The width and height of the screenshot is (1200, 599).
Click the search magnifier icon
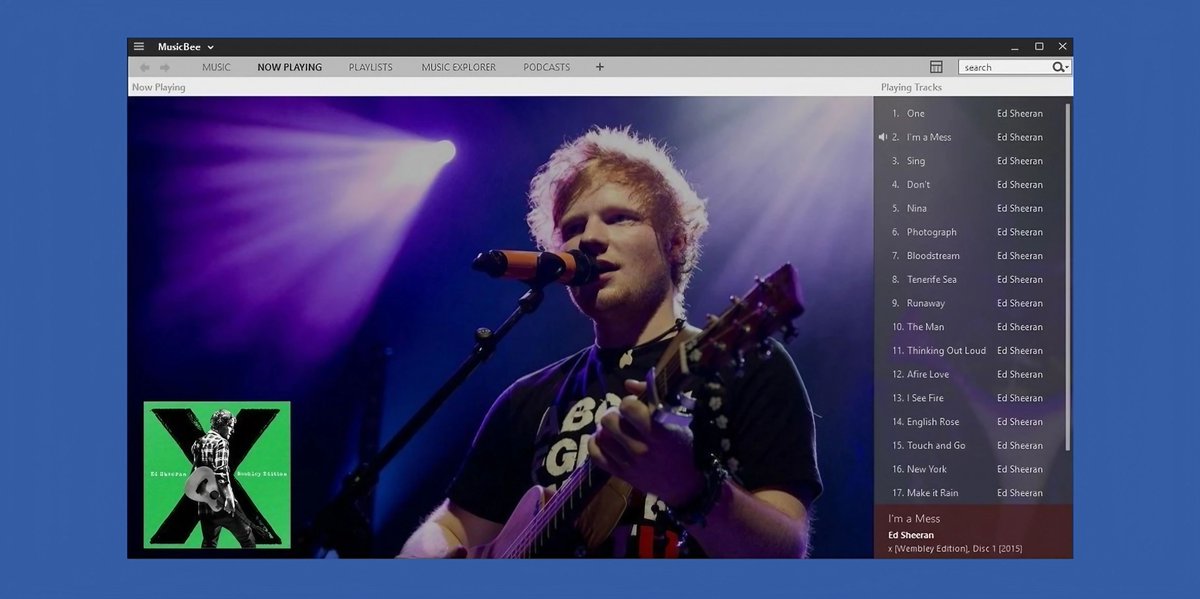click(x=1057, y=67)
